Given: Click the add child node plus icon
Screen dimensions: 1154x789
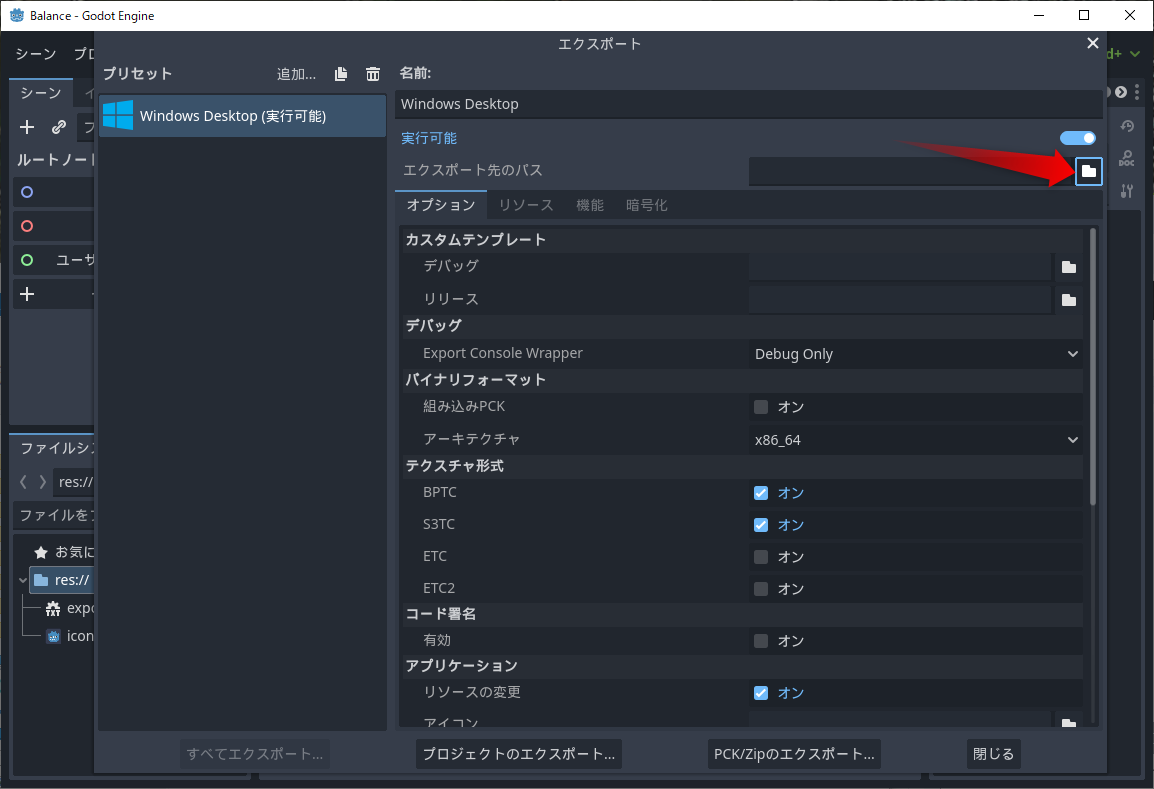Looking at the screenshot, I should coord(27,127).
